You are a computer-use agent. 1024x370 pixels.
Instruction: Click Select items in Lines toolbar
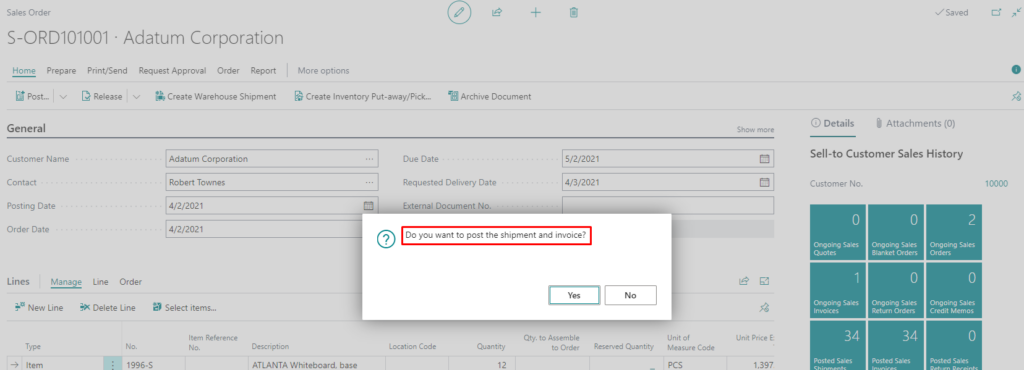(x=184, y=307)
